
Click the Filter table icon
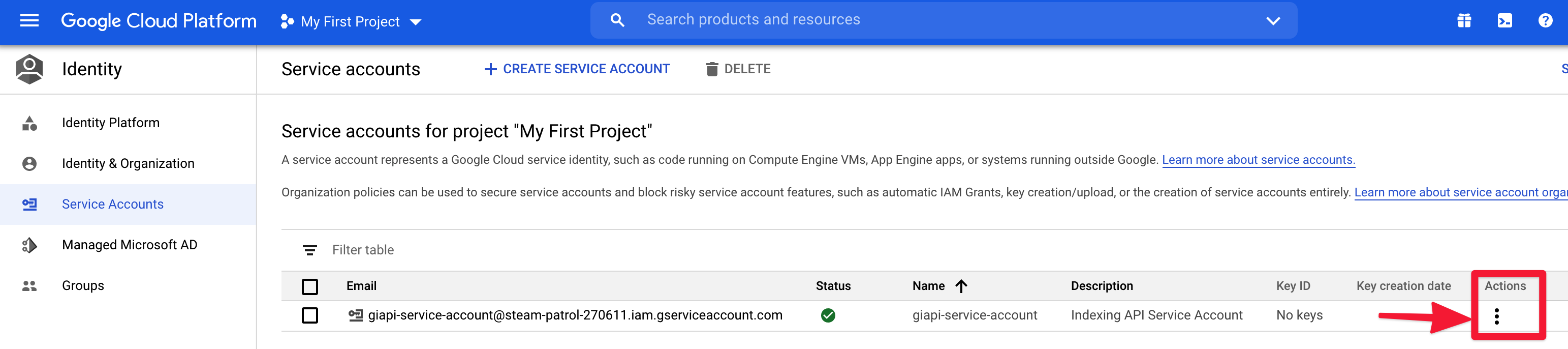point(309,250)
